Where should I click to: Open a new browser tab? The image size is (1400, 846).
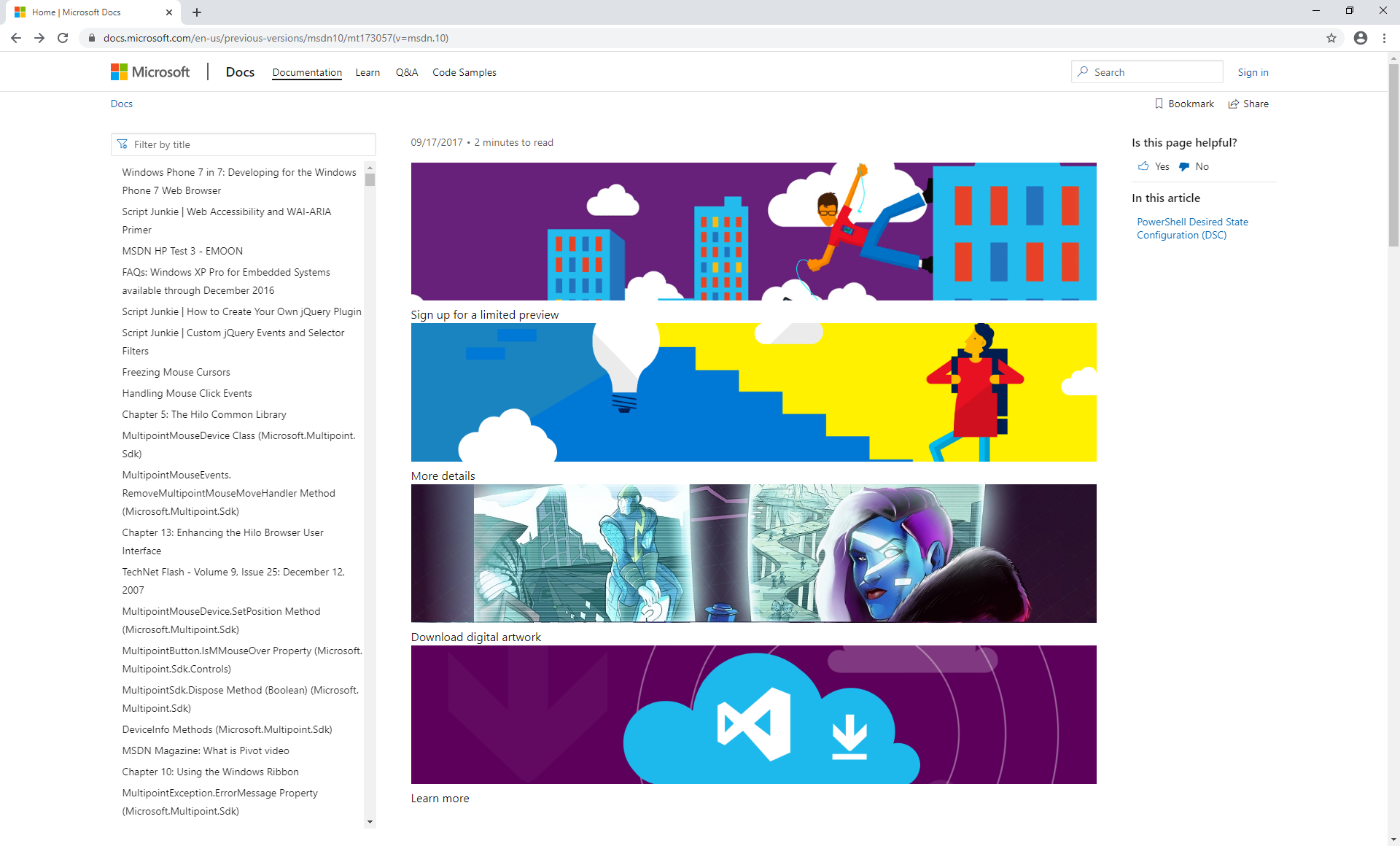coord(196,12)
